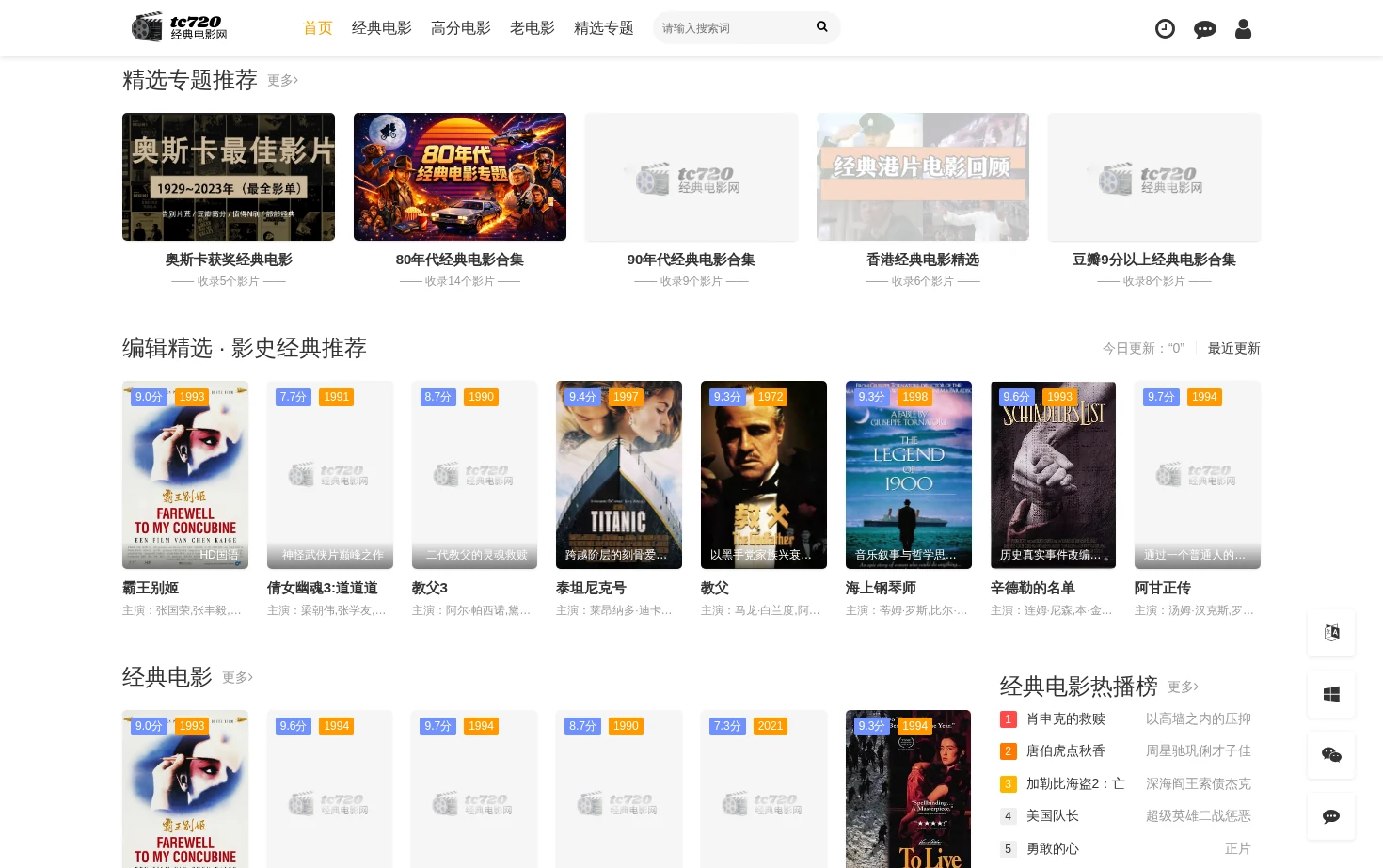Open the 阿甘正传 placeholder poster in 编辑精选
This screenshot has height=868, width=1383.
coord(1198,475)
